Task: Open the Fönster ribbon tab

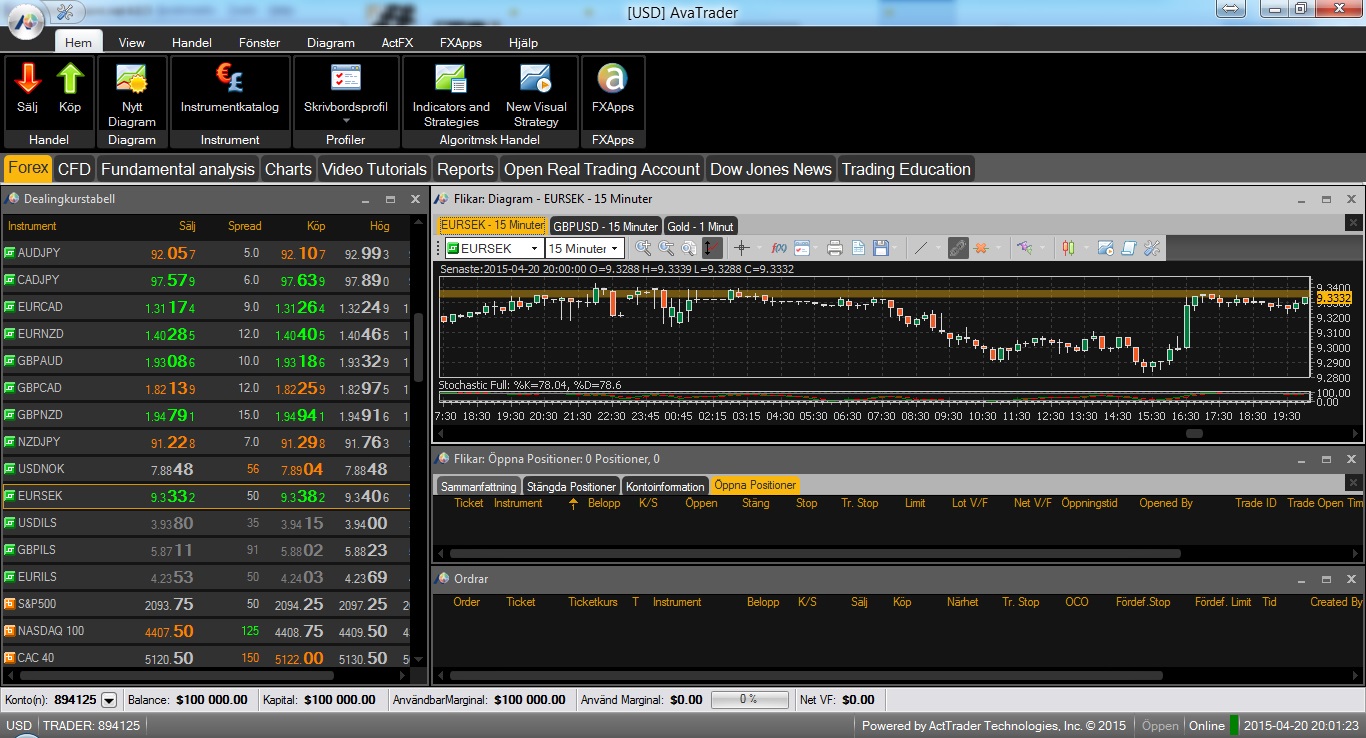Action: point(259,43)
